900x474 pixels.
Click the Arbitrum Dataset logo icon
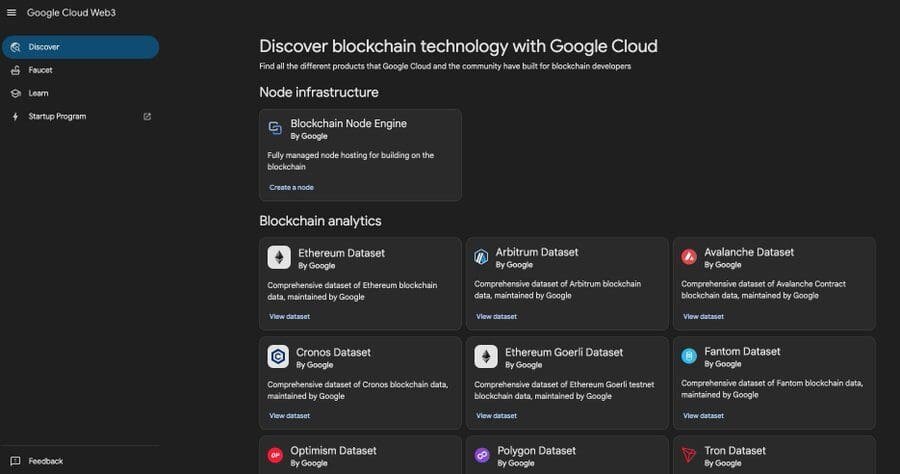481,257
